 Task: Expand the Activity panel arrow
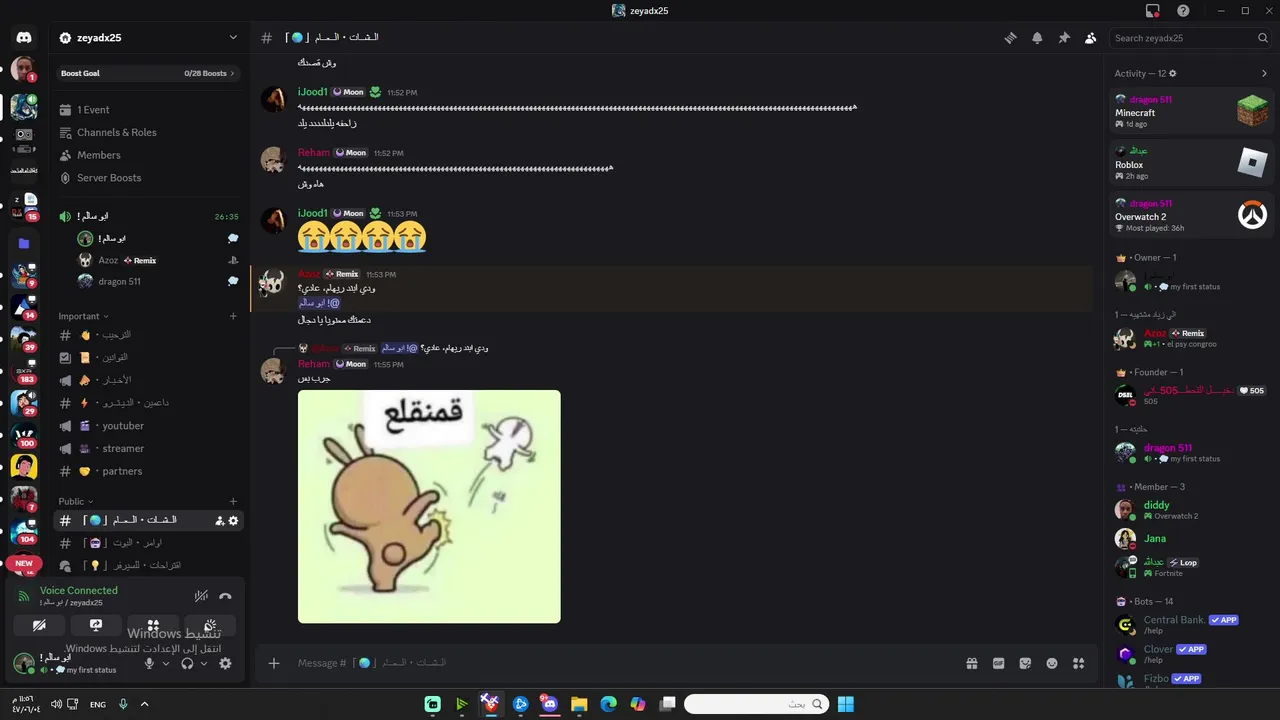point(1264,73)
